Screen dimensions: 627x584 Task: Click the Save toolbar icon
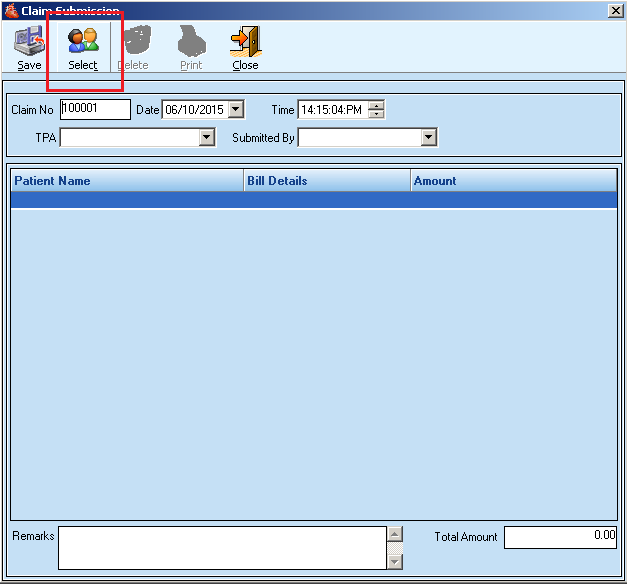point(29,42)
